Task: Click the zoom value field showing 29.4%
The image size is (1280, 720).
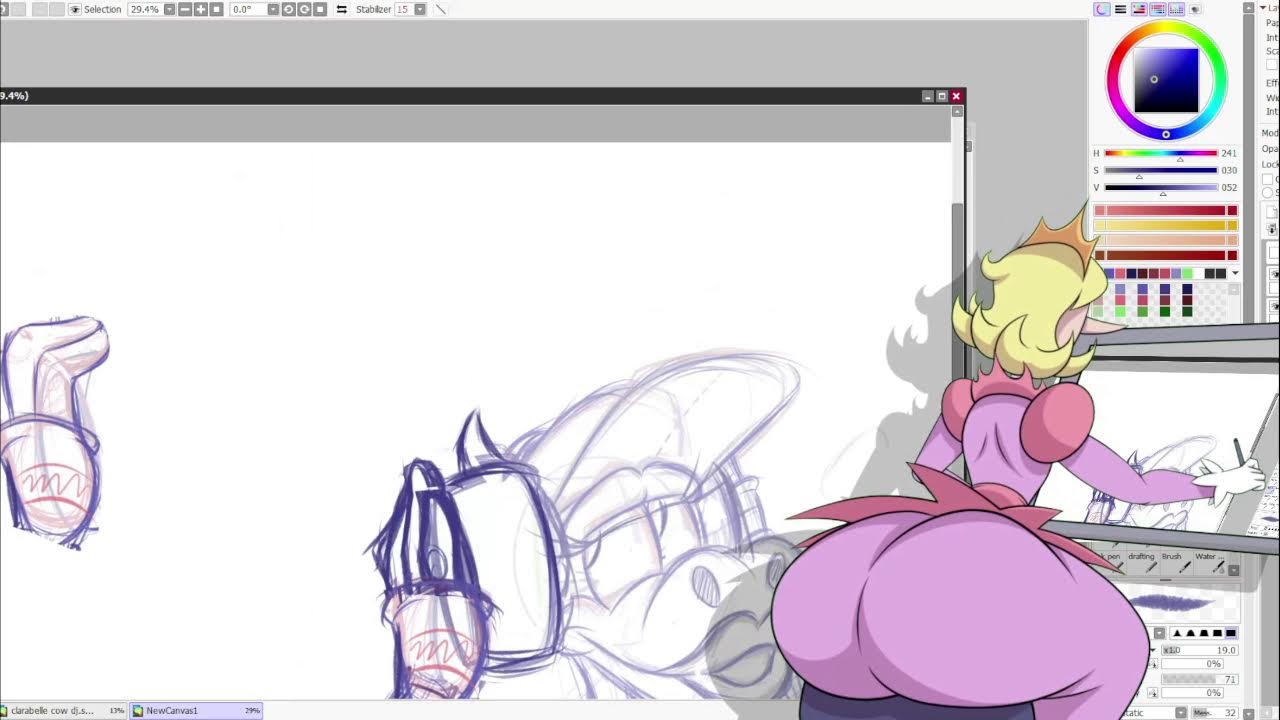Action: coord(145,9)
